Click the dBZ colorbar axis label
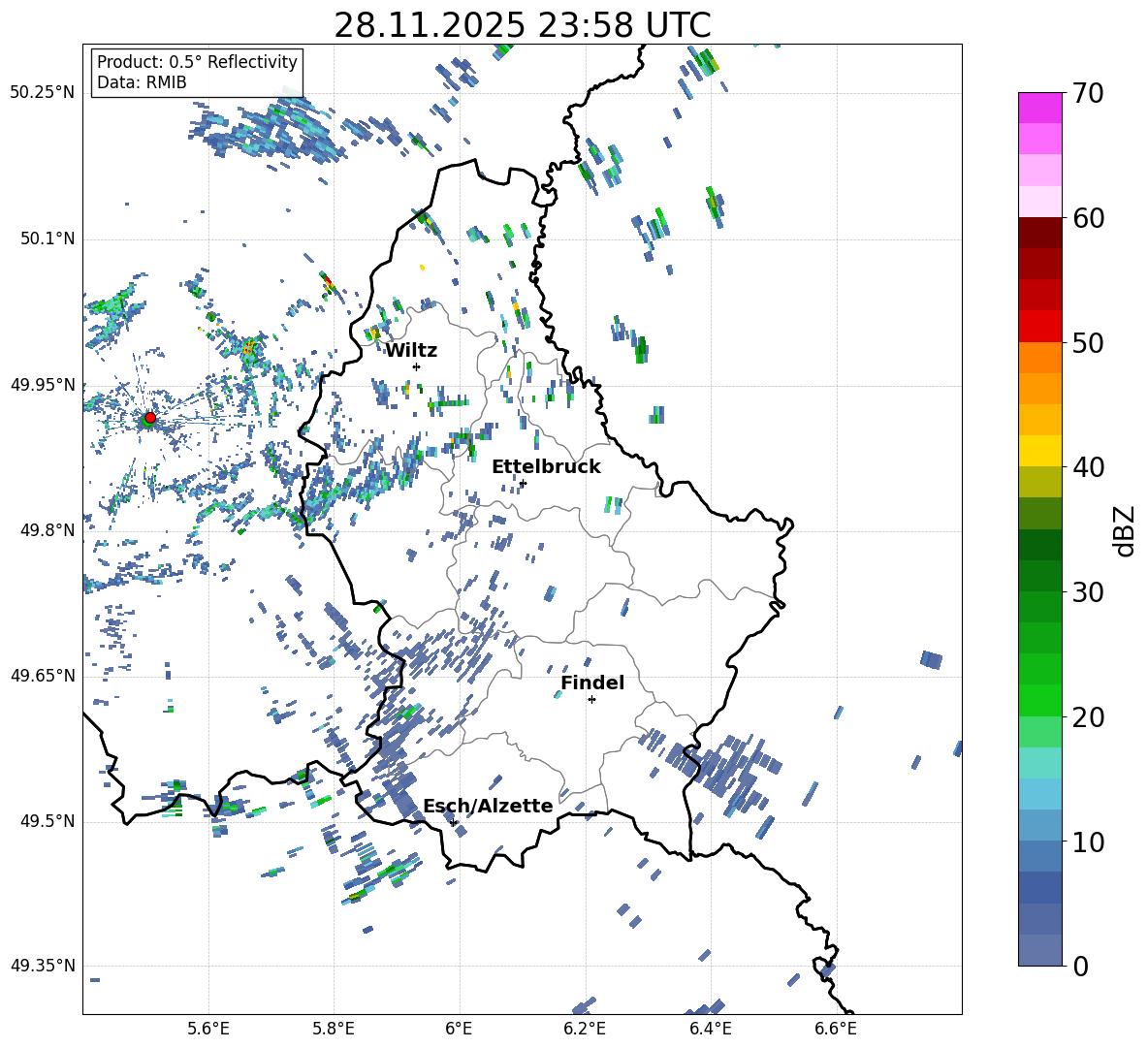Viewport: 1148px width, 1048px height. coord(1124,530)
